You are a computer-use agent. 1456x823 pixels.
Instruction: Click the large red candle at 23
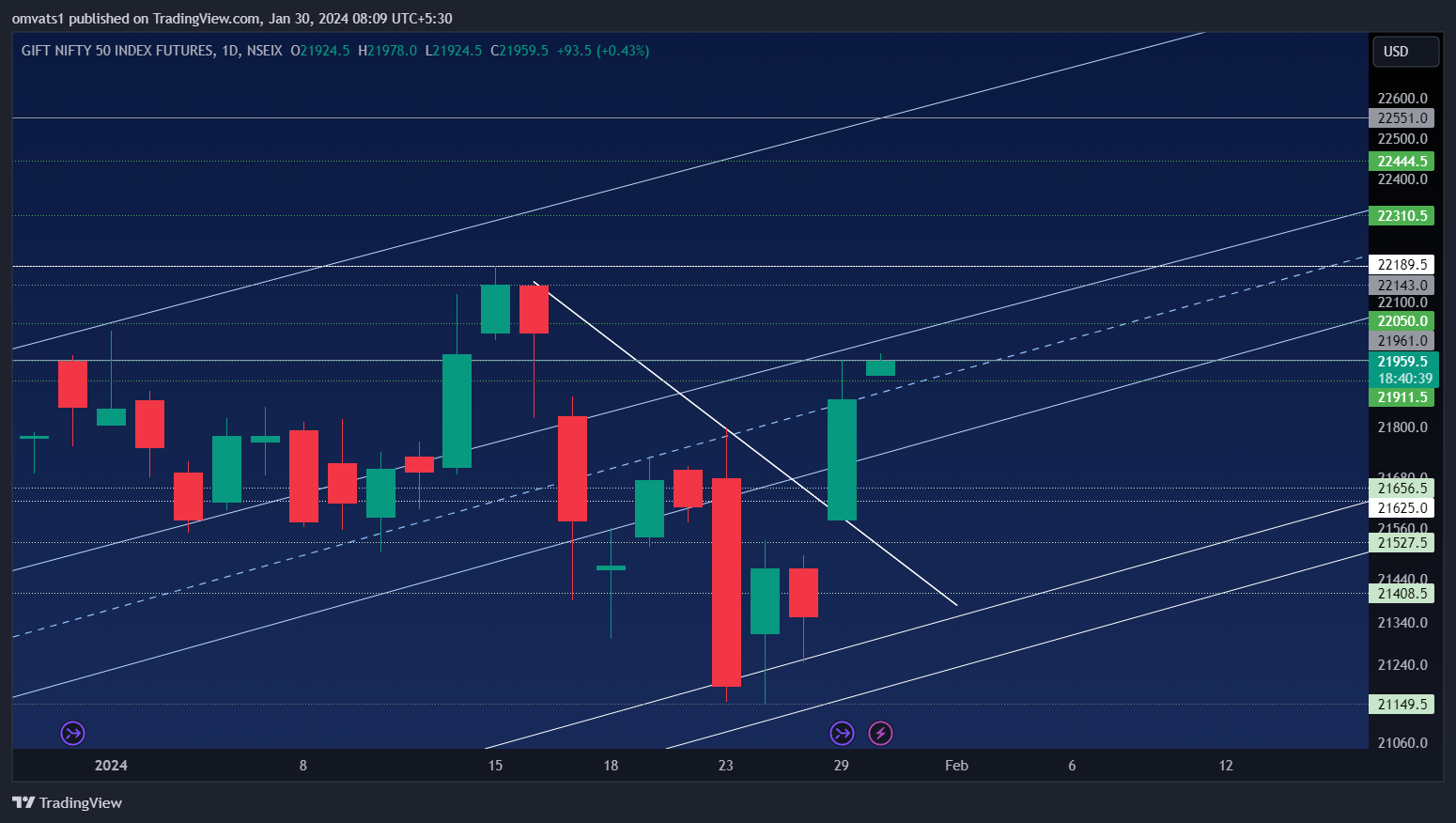coord(726,582)
